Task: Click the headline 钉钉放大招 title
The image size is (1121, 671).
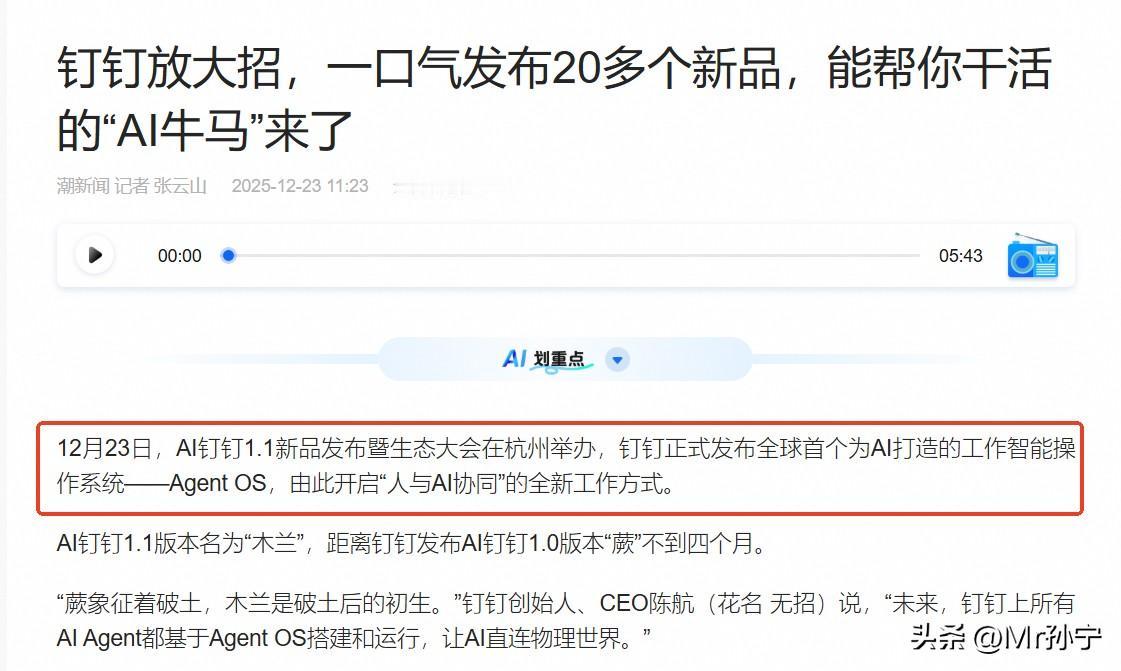Action: 554,99
